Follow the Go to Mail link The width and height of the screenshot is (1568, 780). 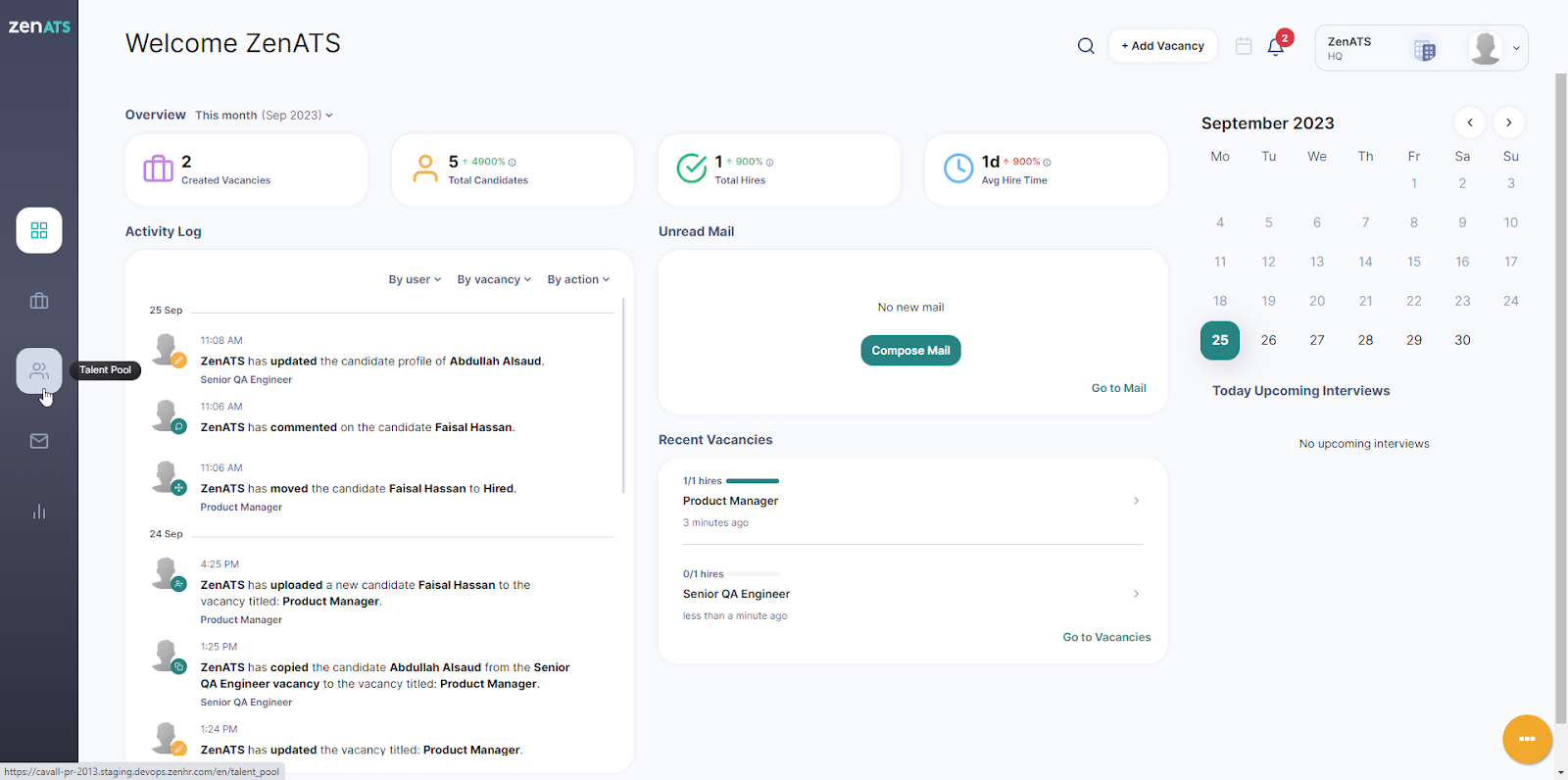pos(1118,388)
